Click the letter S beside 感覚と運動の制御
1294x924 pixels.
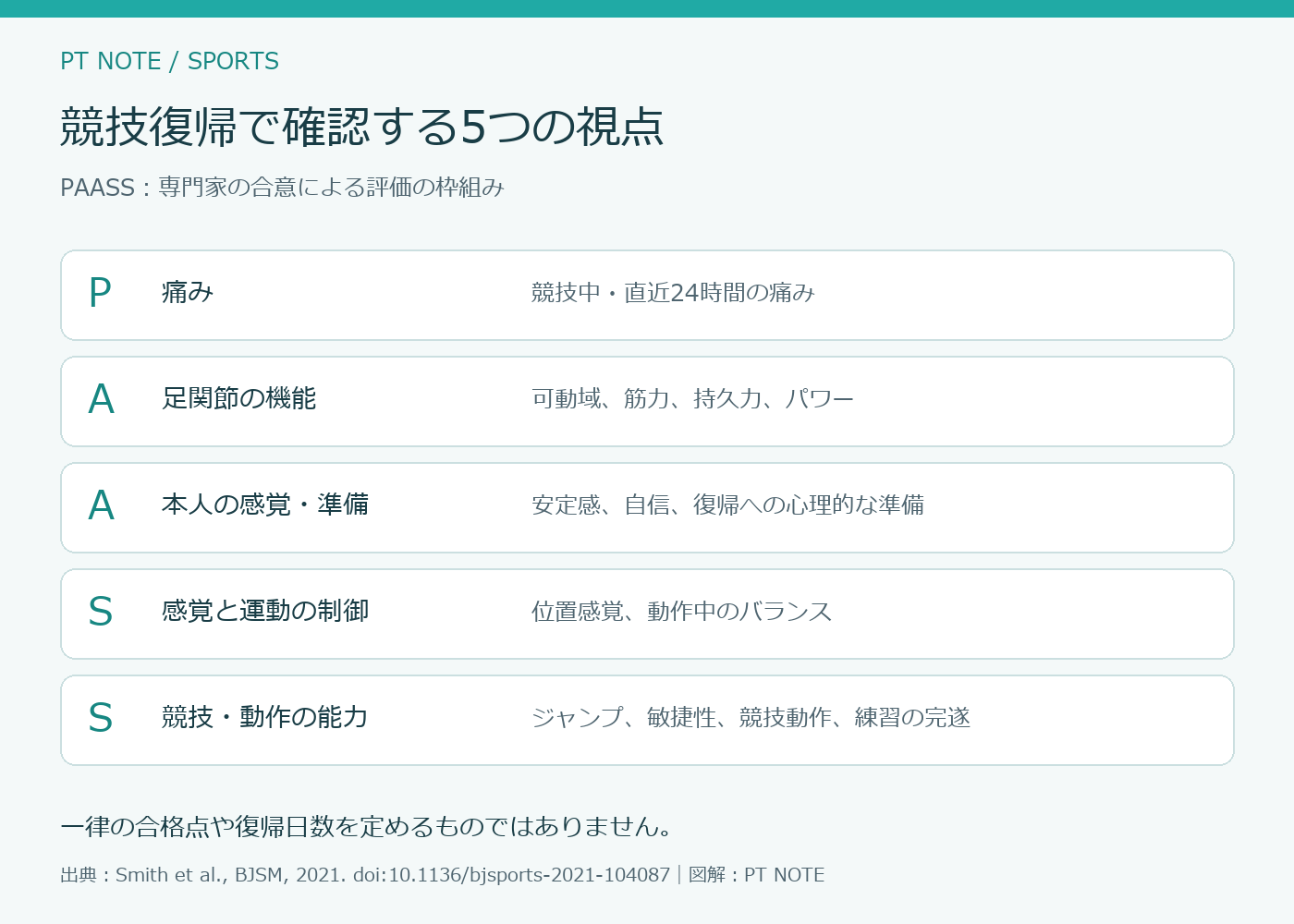point(100,612)
